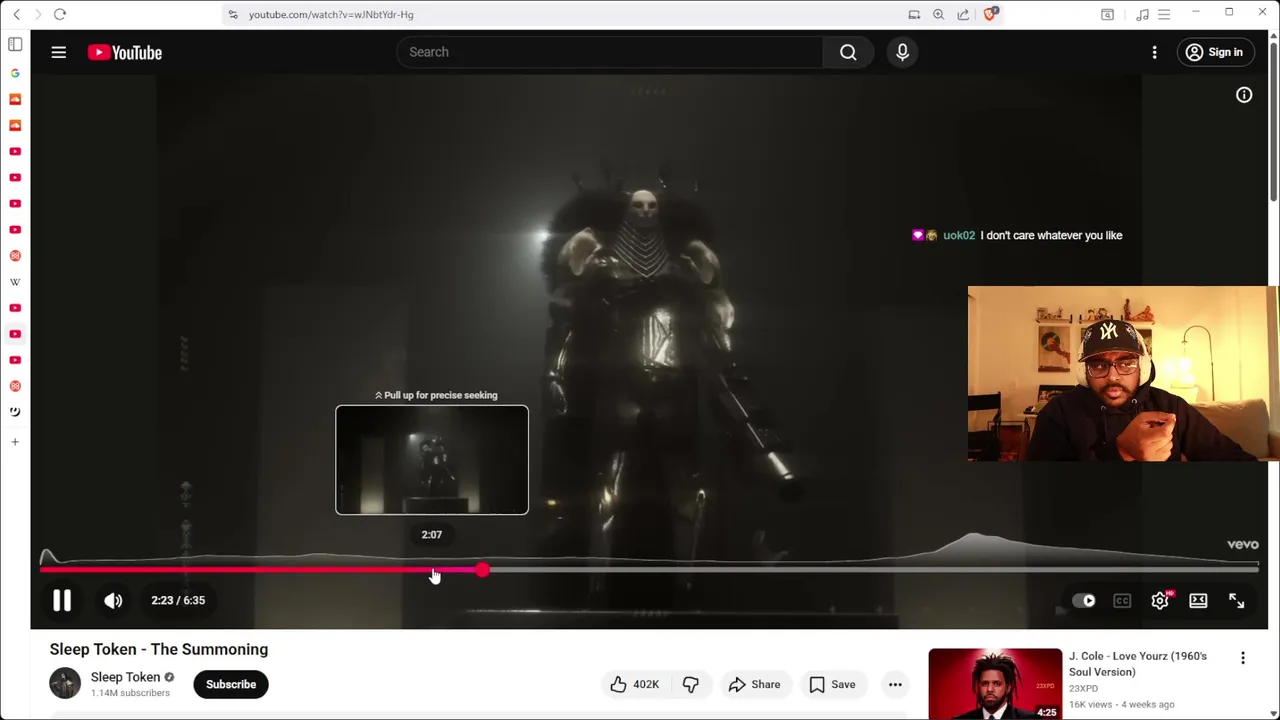Pause the video
The width and height of the screenshot is (1280, 720).
62,600
